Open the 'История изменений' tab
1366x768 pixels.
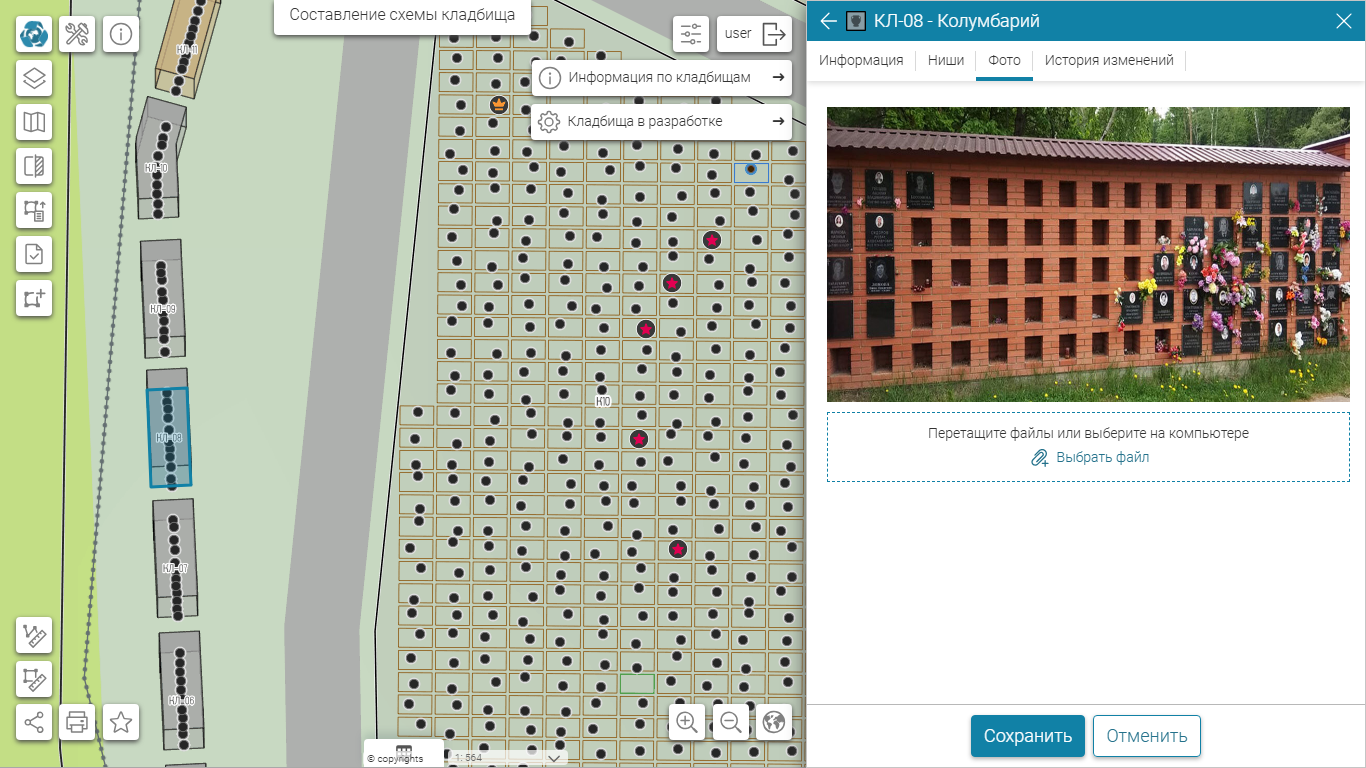coord(1108,60)
